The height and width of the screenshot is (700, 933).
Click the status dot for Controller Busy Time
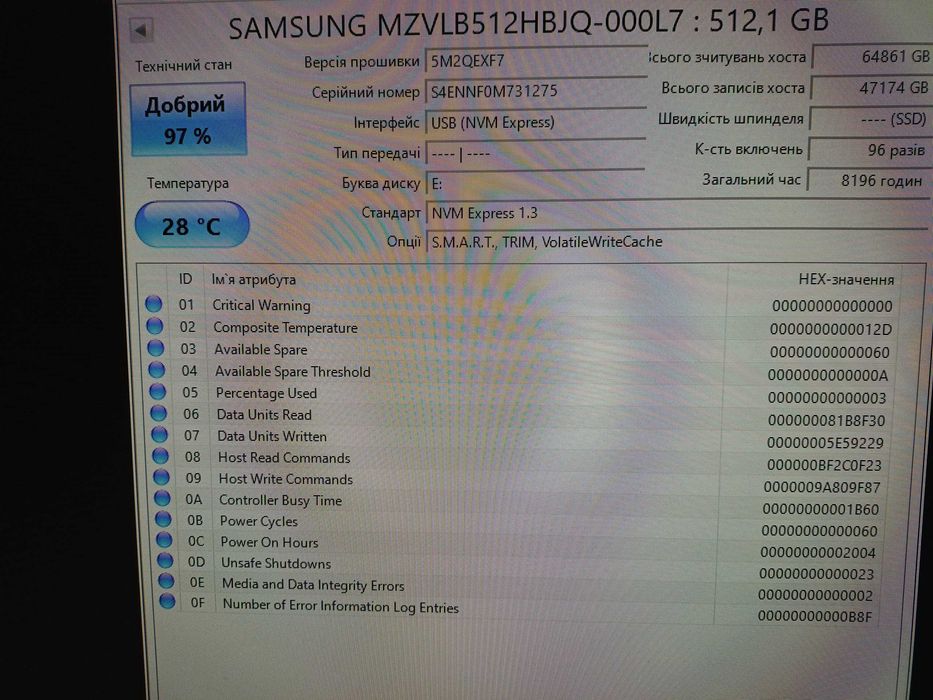click(162, 498)
